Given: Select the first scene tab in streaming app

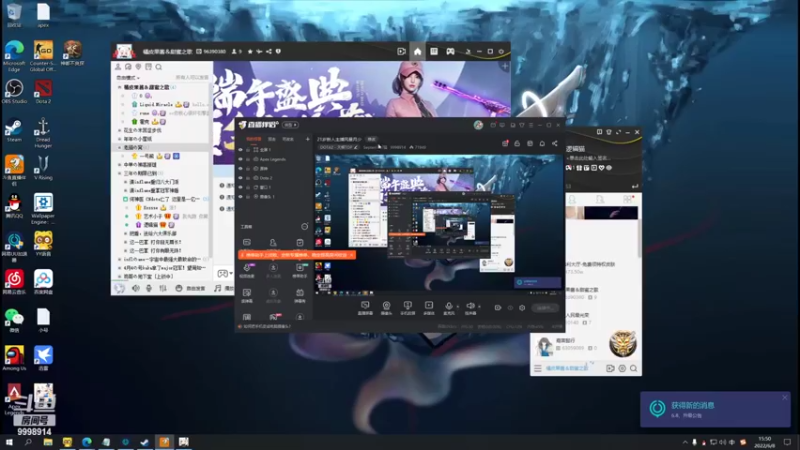Looking at the screenshot, I should tap(254, 139).
